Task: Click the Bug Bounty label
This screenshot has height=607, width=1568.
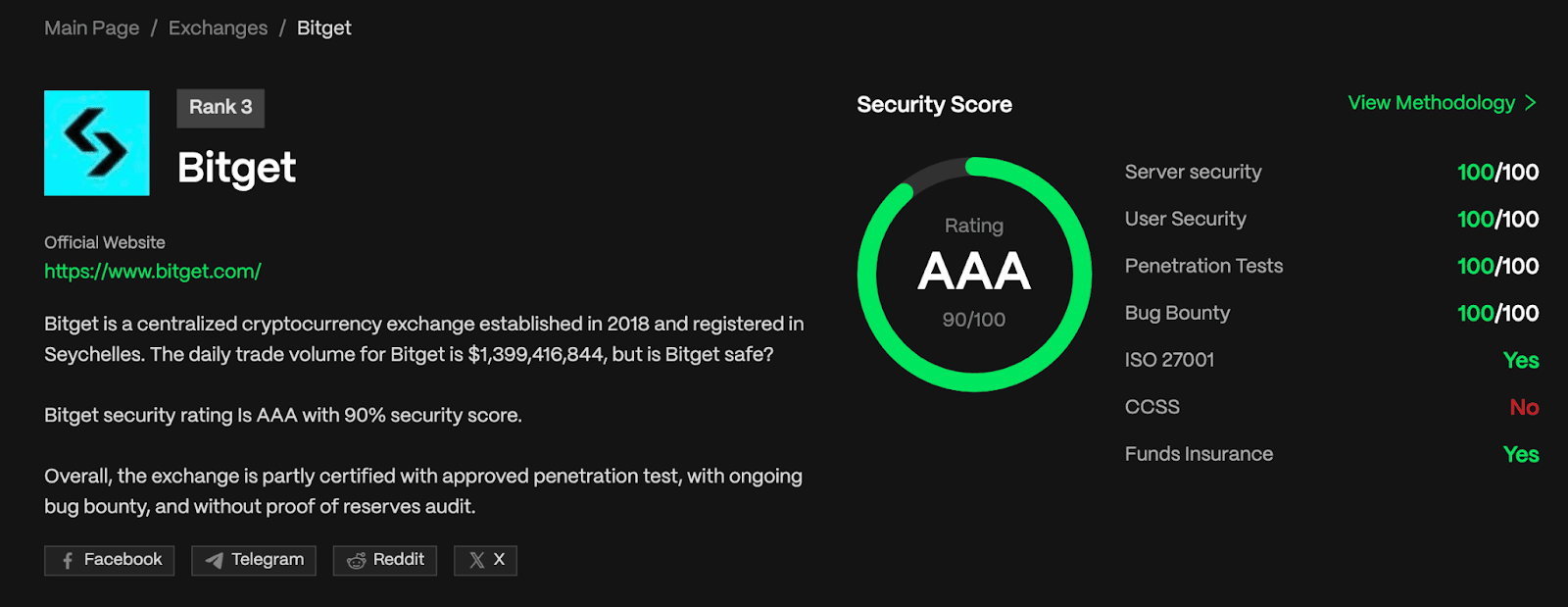Action: [1177, 313]
